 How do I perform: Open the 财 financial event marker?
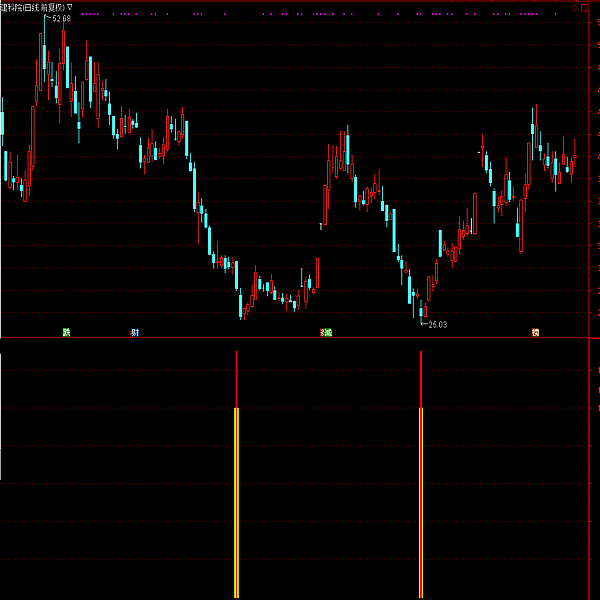[135, 332]
